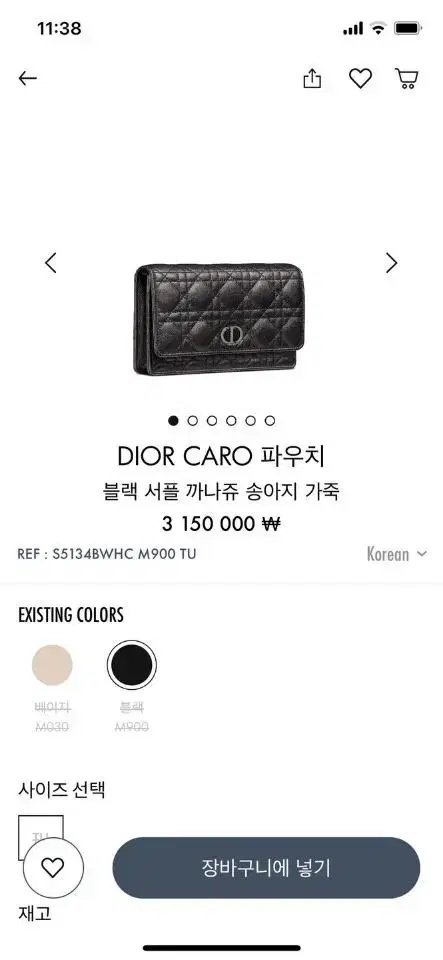Image resolution: width=443 pixels, height=960 pixels.
Task: Expand the language chevron next to Korean
Action: point(422,554)
